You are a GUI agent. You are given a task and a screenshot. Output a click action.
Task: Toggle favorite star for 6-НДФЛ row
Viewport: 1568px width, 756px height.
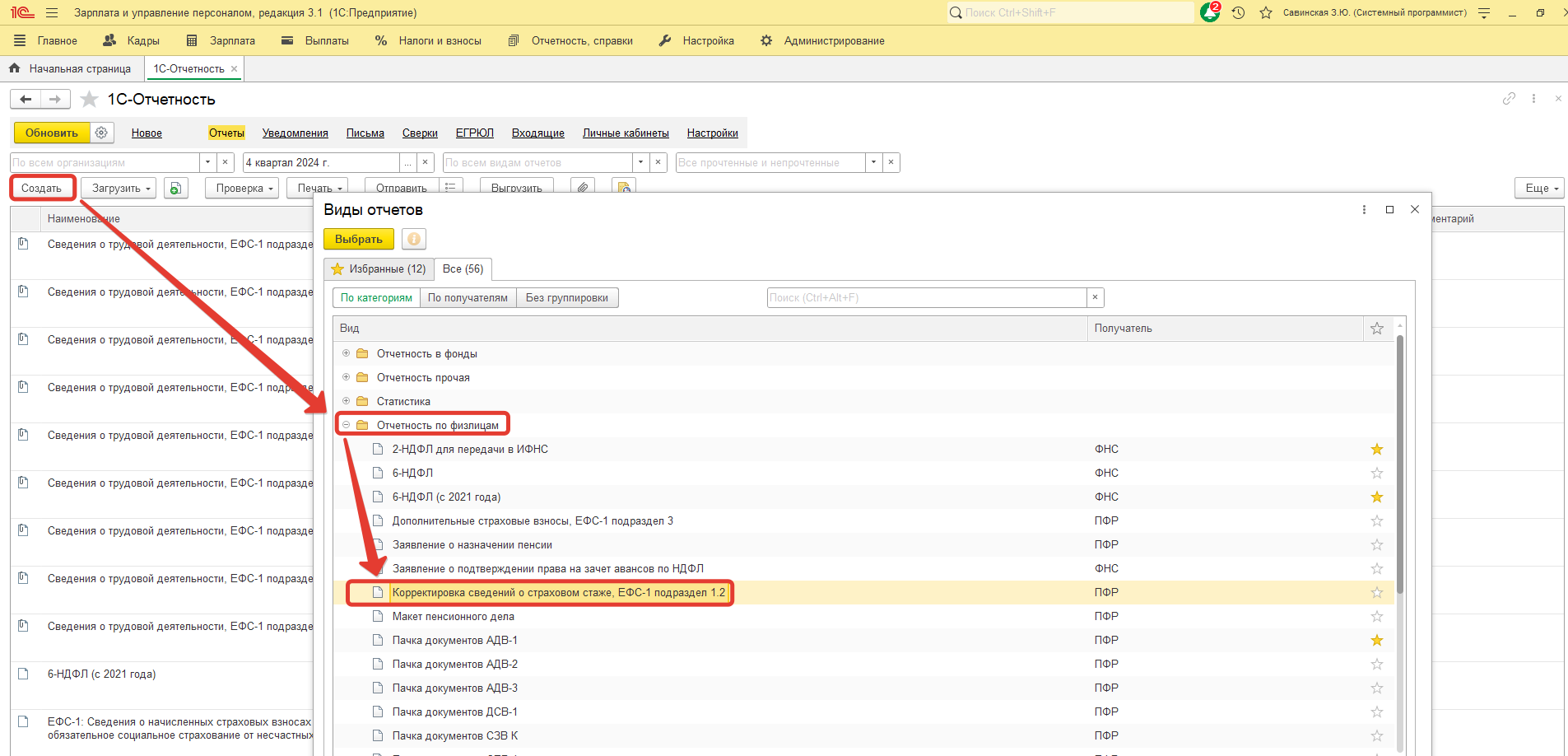pos(1376,473)
